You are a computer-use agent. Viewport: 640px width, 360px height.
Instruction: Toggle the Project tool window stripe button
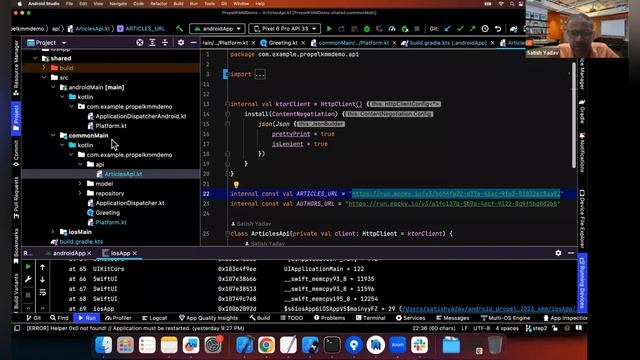click(16, 118)
